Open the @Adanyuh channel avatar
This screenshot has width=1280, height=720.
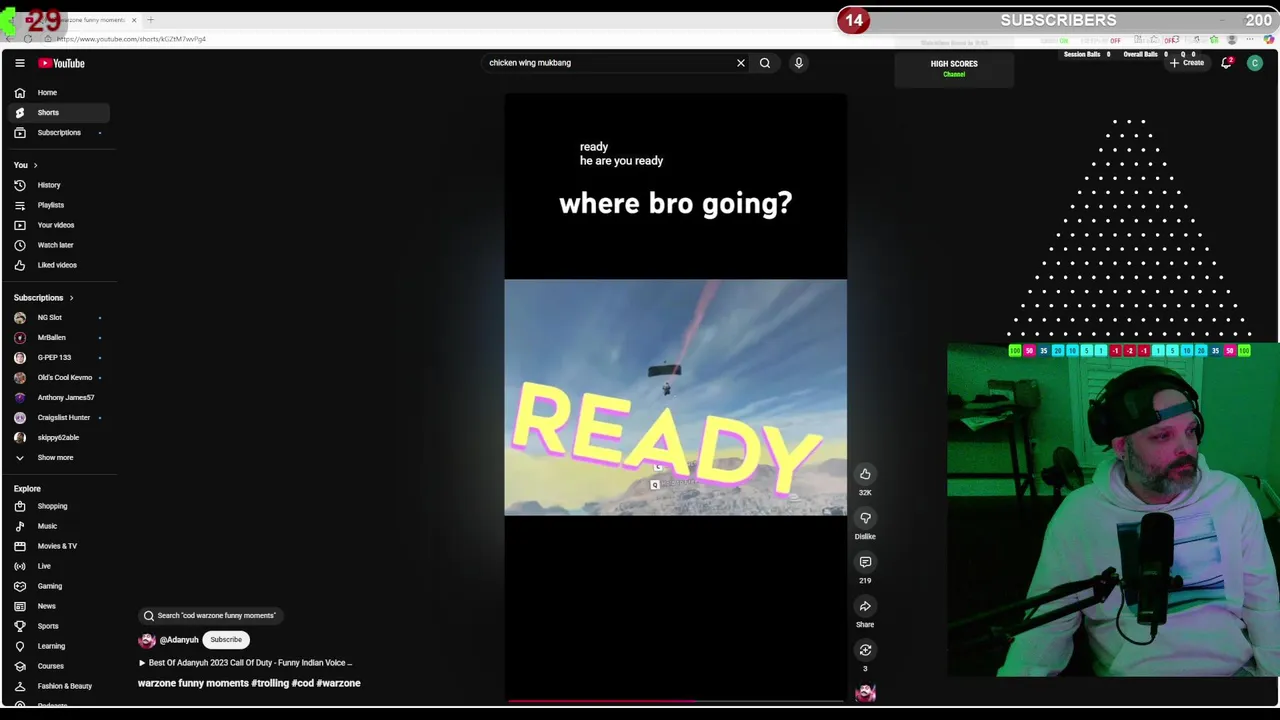[x=147, y=640]
